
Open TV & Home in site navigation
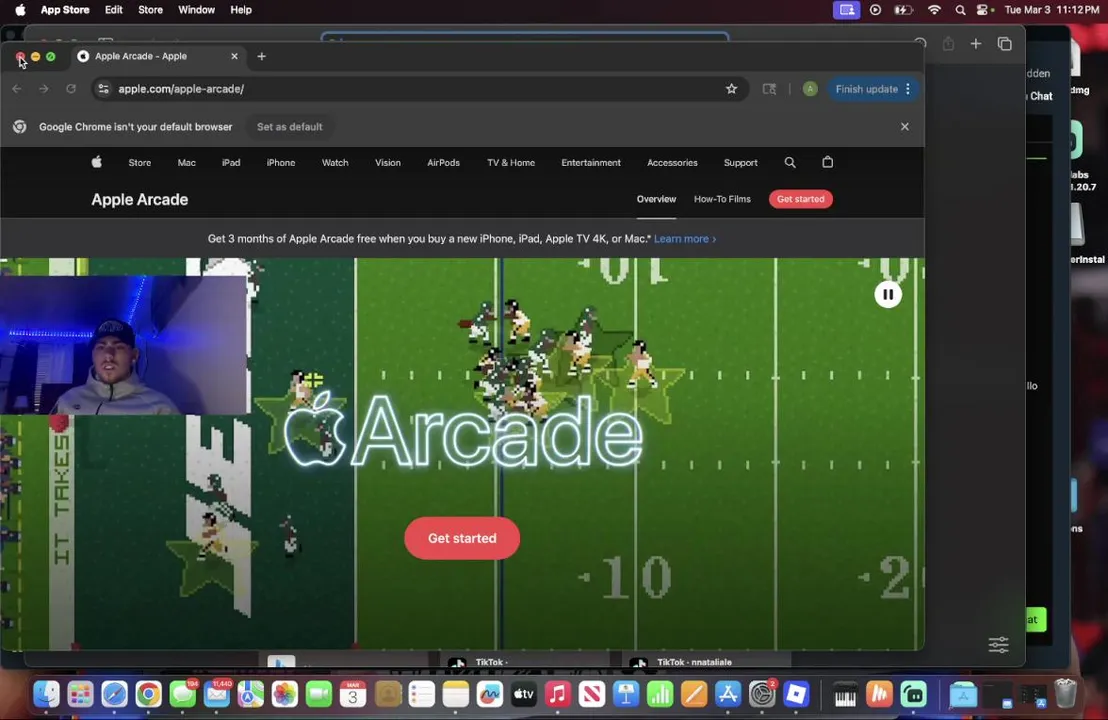(x=511, y=163)
